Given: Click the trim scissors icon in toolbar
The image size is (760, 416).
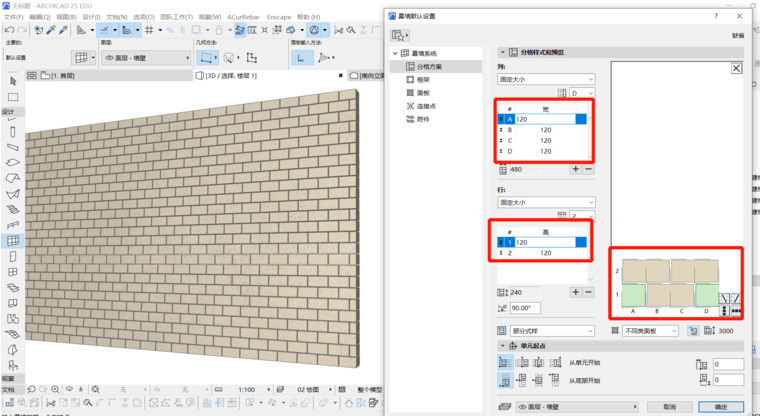Looking at the screenshot, I should 338,30.
